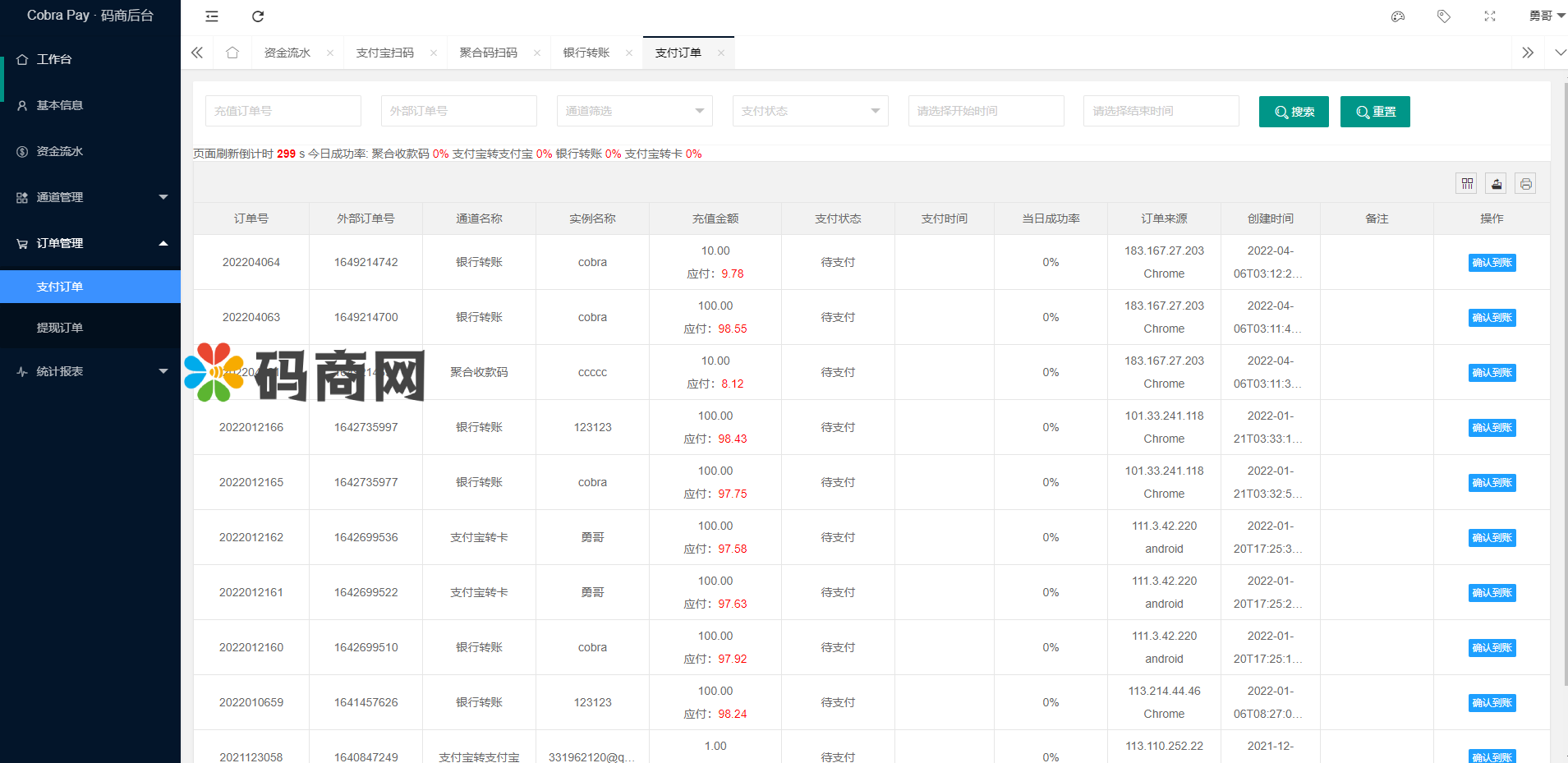The width and height of the screenshot is (1568, 763).
Task: Click the tag note icon in the header
Action: click(1444, 16)
